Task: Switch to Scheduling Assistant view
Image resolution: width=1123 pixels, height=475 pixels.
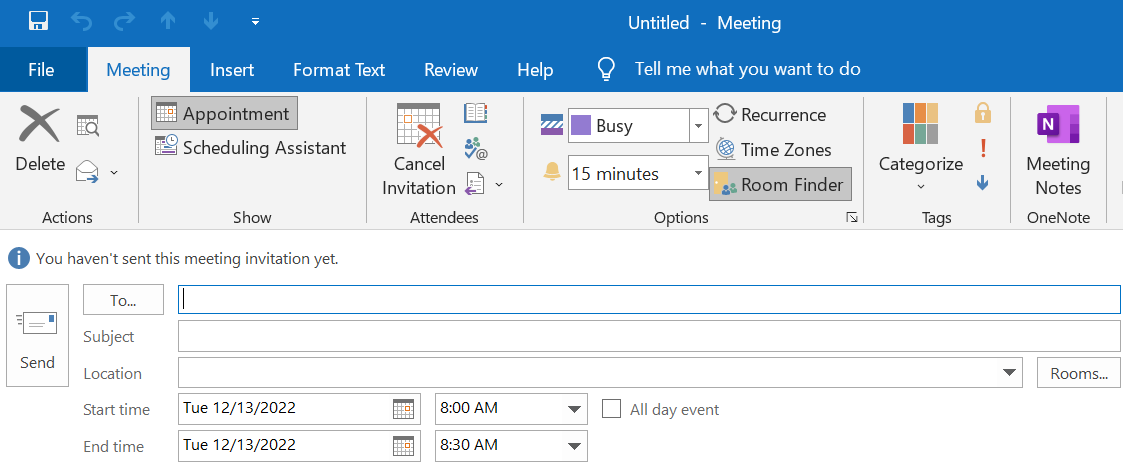Action: click(251, 148)
